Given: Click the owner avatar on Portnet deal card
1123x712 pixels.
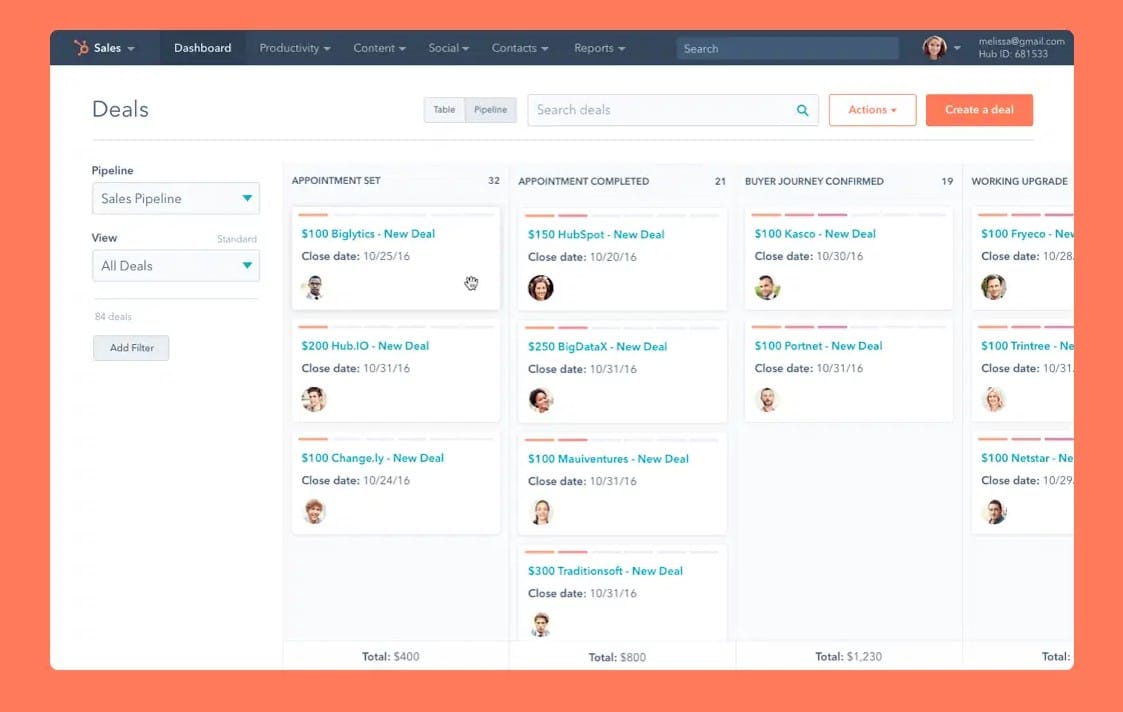Looking at the screenshot, I should tap(767, 400).
